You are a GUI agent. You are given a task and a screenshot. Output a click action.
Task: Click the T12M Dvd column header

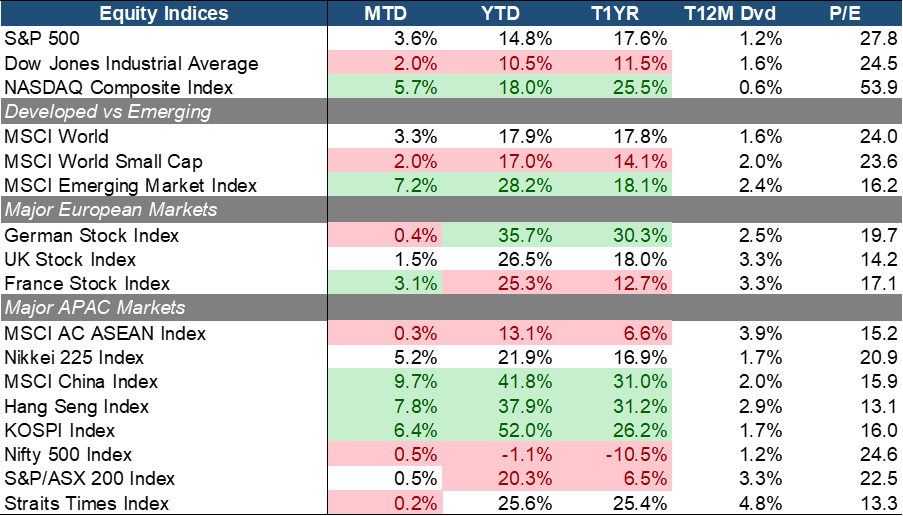pos(728,14)
